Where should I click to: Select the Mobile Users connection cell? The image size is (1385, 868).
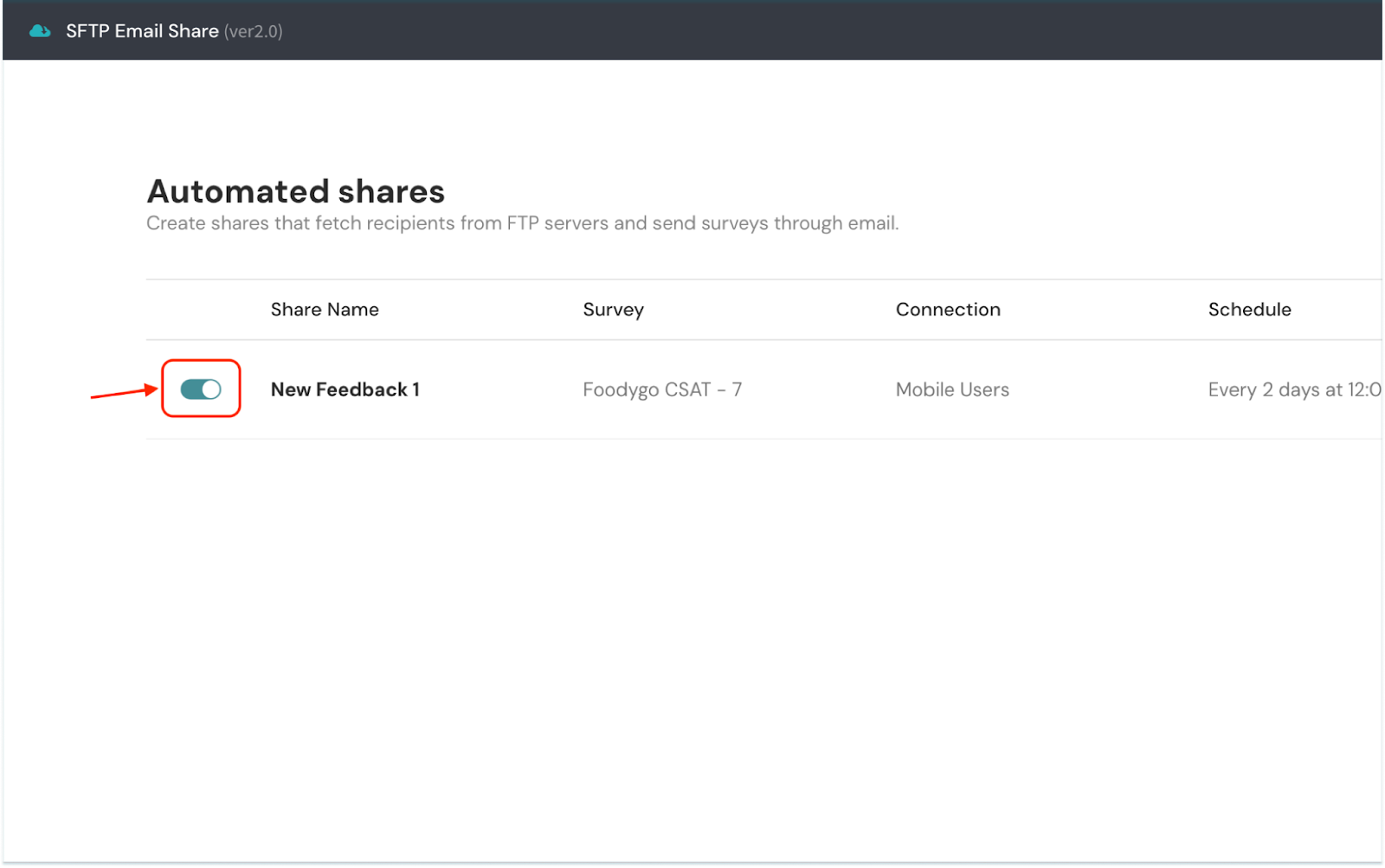pyautogui.click(x=952, y=389)
